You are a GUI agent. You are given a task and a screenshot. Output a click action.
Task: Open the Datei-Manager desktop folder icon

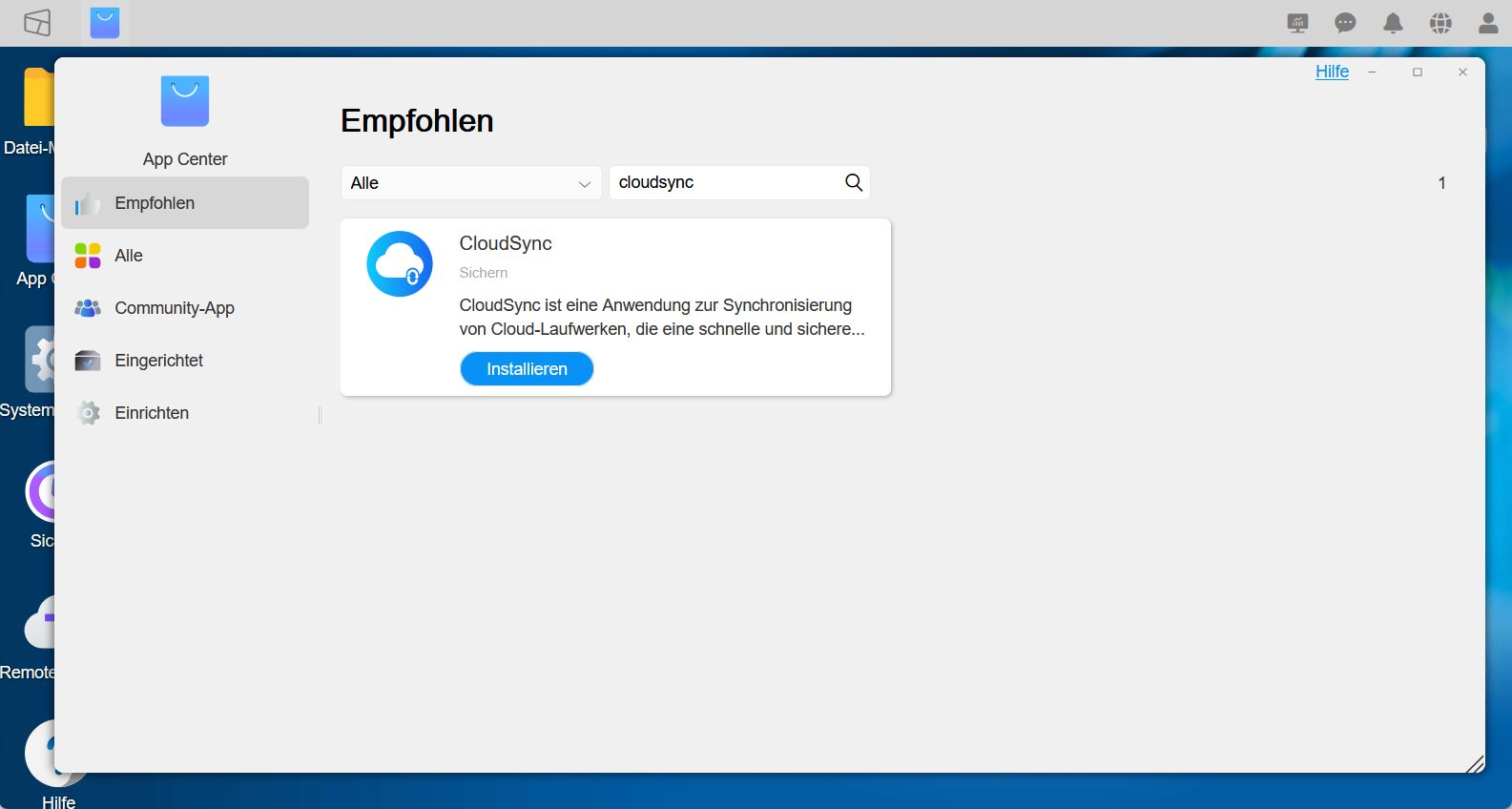(x=38, y=97)
